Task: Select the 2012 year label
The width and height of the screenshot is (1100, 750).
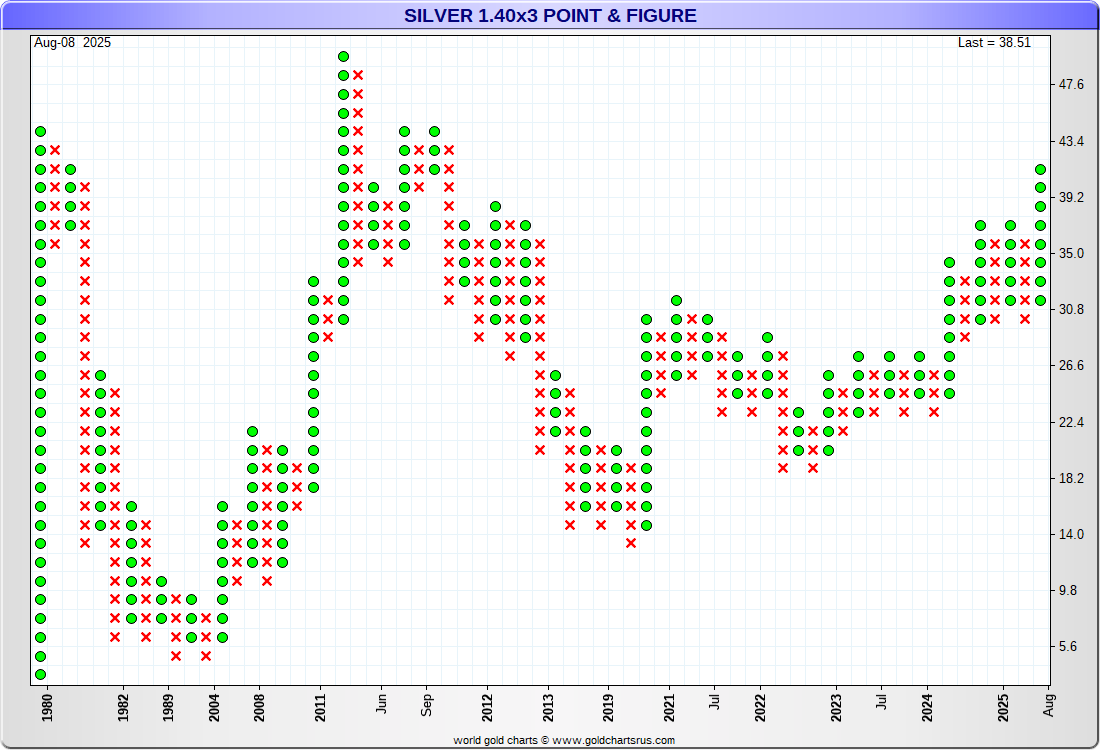Action: 487,708
